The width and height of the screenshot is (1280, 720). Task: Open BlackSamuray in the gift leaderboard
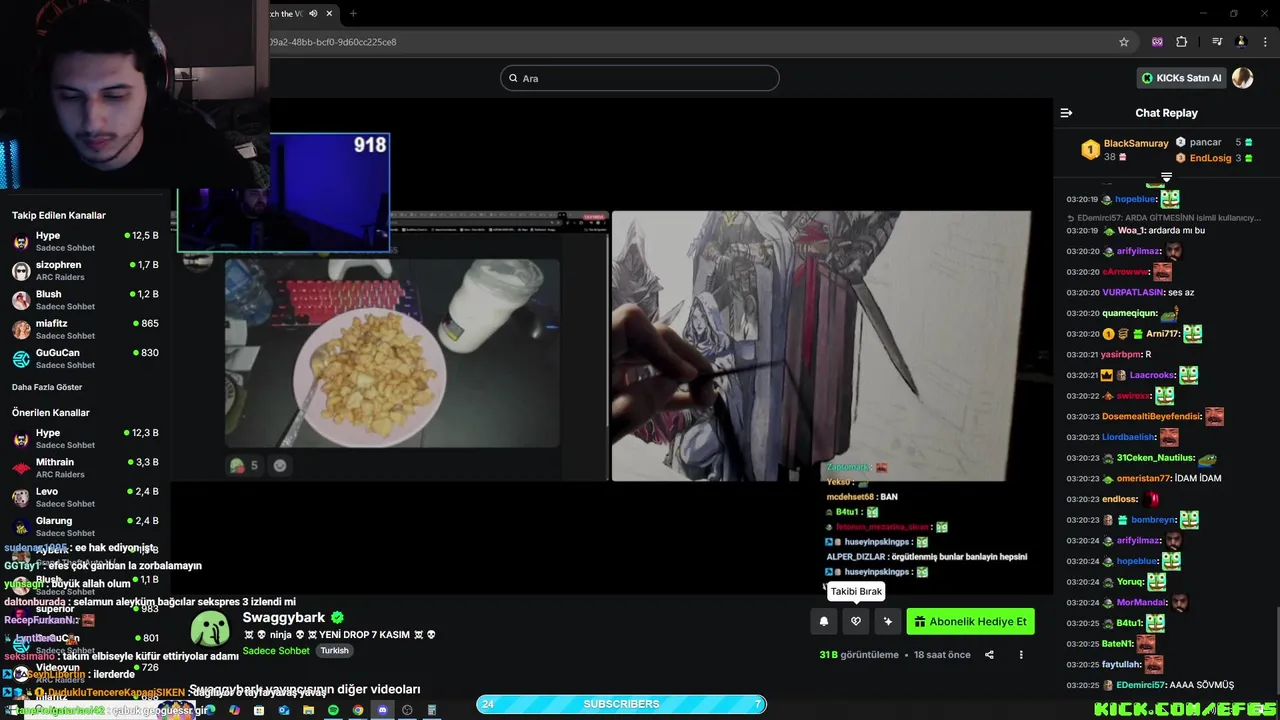point(1136,143)
